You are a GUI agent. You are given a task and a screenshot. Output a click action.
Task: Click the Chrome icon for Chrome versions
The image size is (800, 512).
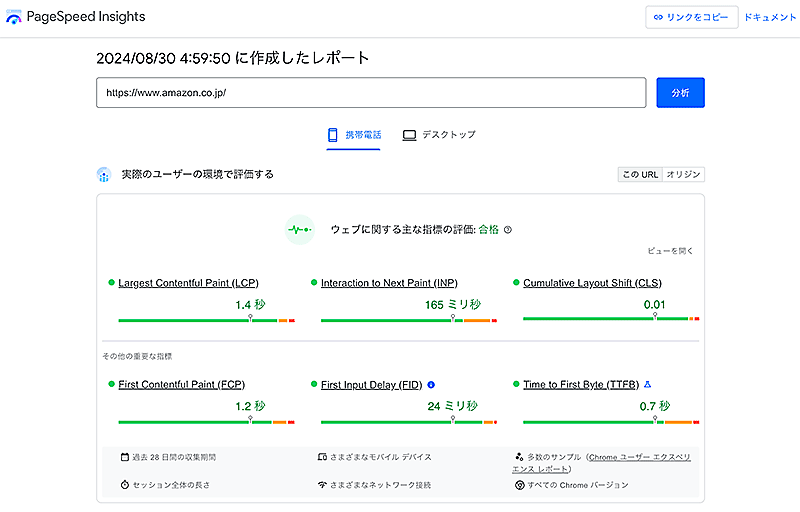[x=520, y=485]
